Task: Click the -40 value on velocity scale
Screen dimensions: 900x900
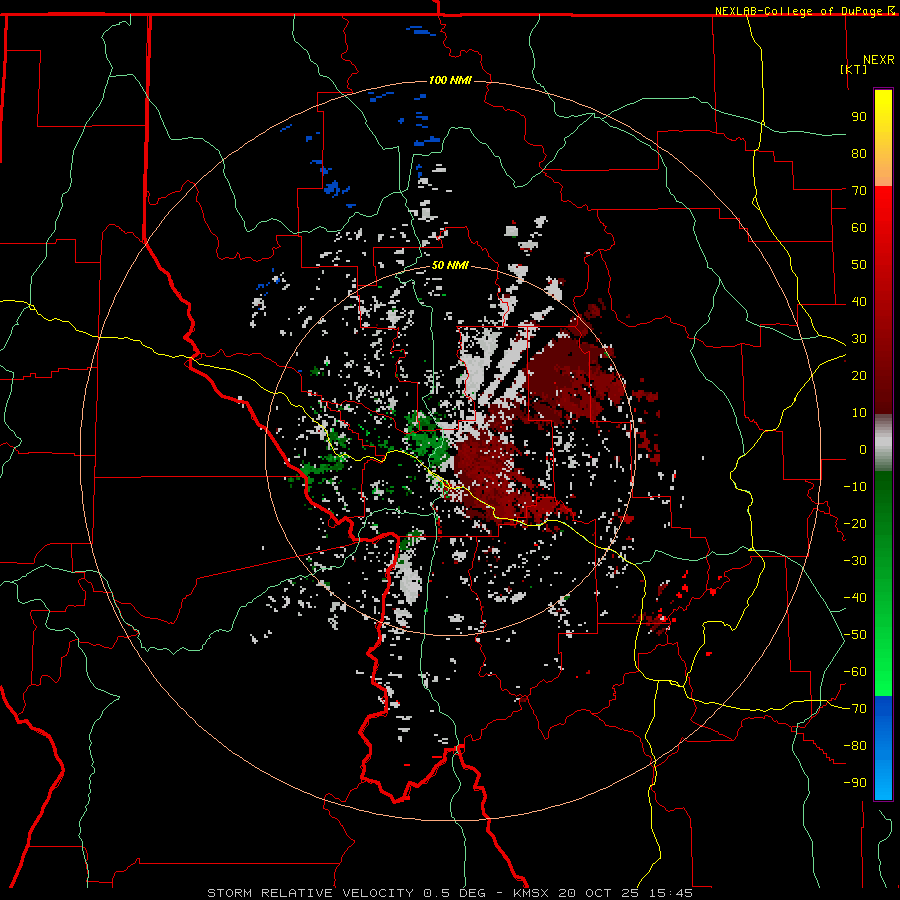Action: pos(855,598)
